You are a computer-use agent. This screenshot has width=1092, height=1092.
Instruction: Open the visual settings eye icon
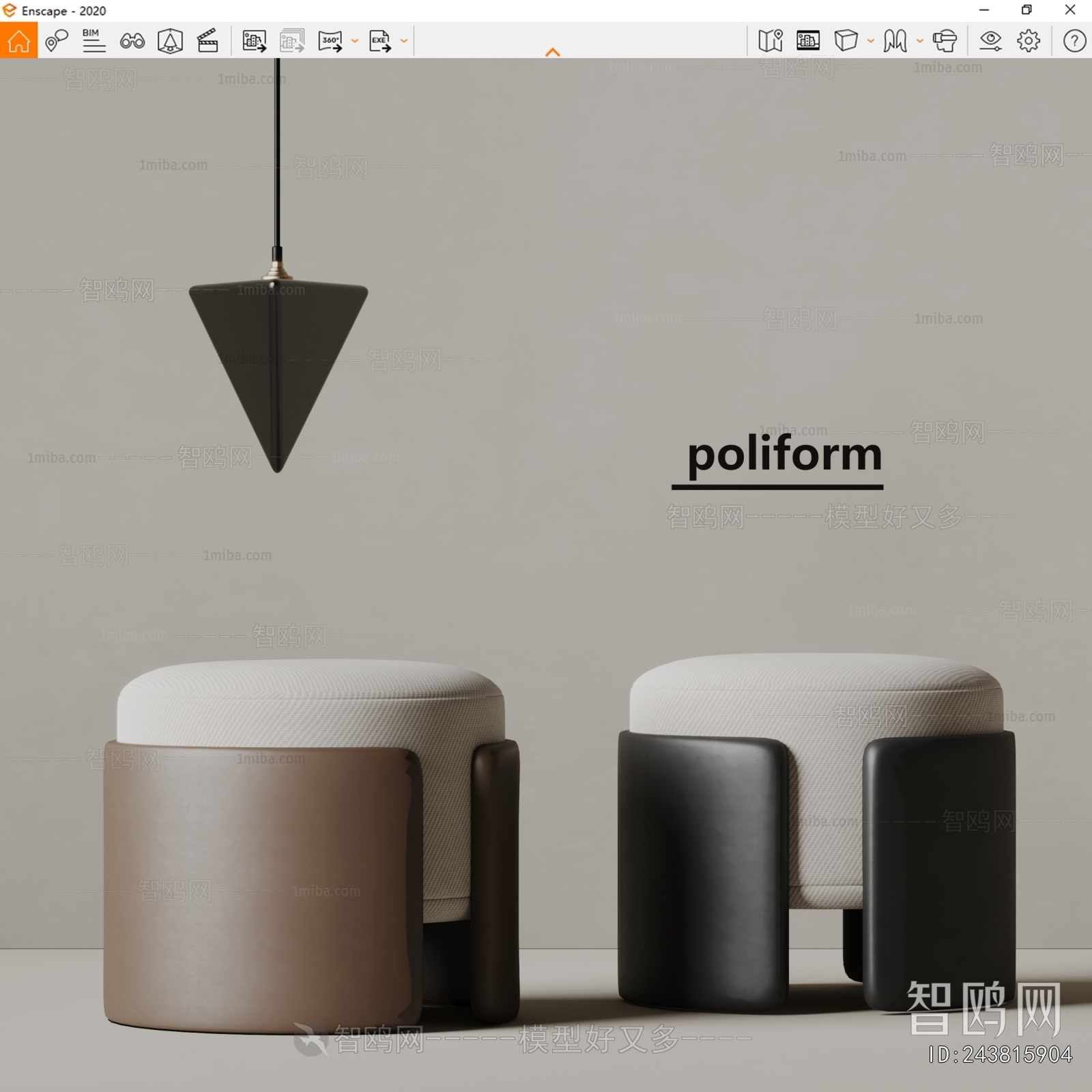pyautogui.click(x=990, y=41)
